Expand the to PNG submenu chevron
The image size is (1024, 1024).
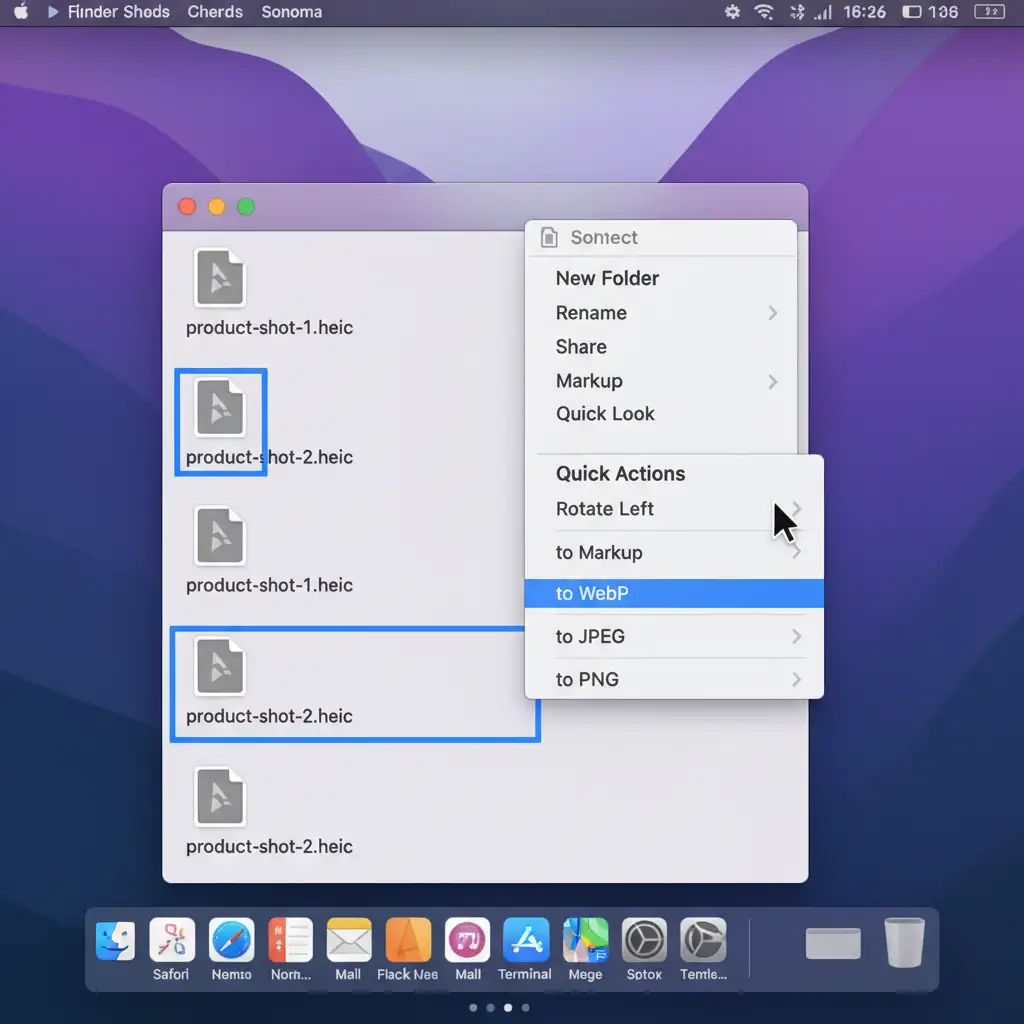tap(796, 680)
